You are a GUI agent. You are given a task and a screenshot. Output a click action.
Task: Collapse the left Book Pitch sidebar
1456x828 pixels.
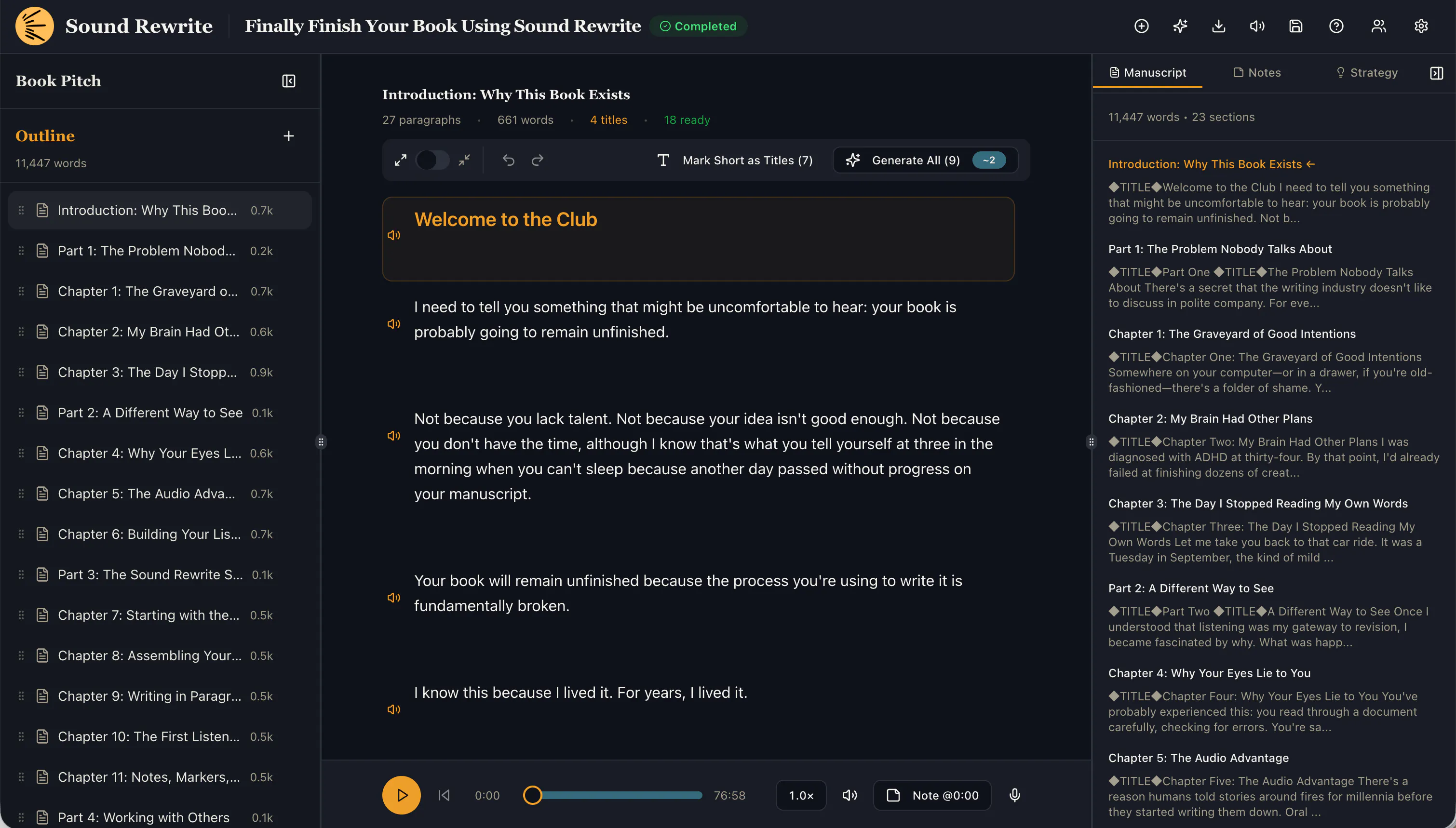click(289, 81)
